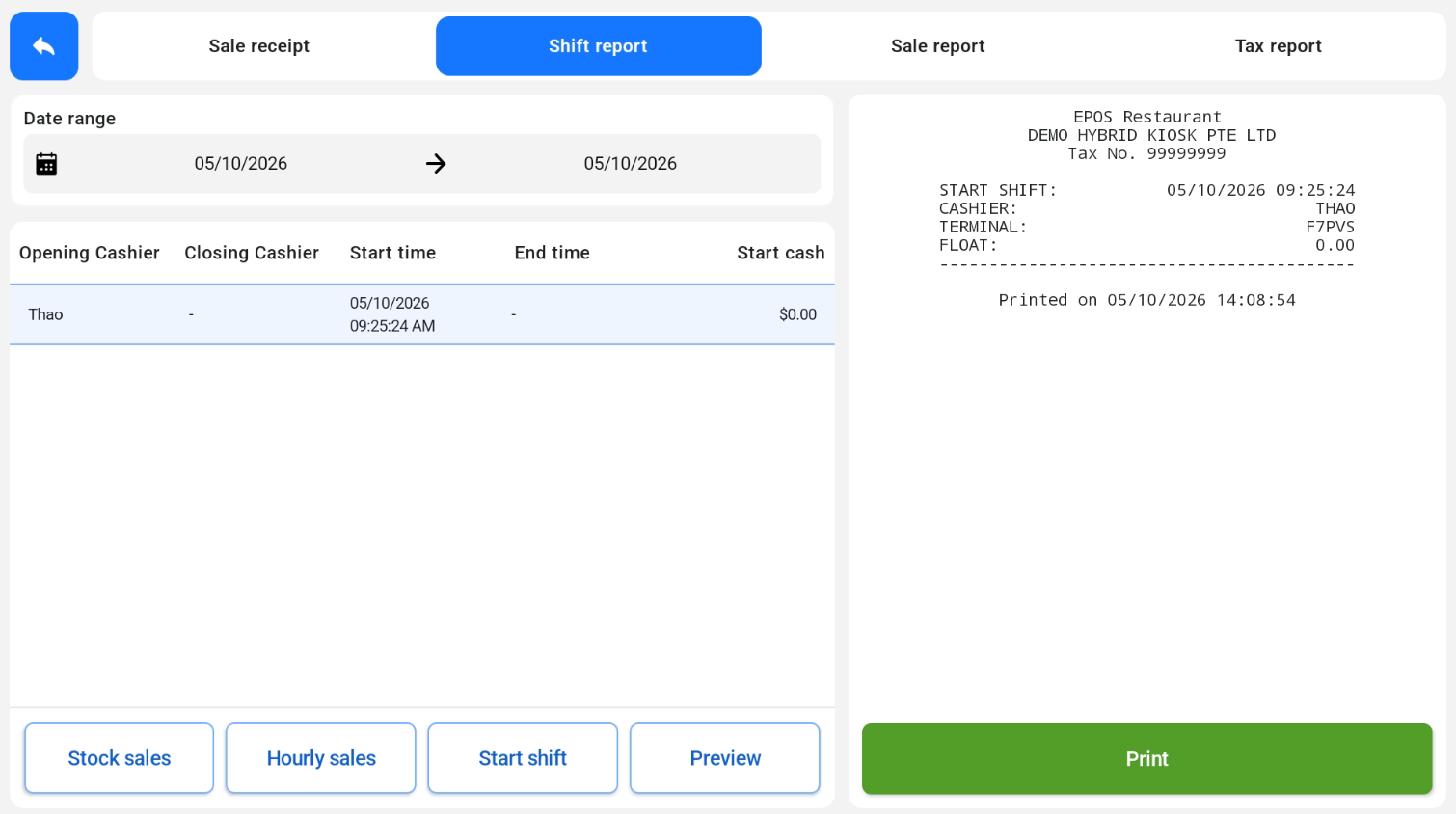Image resolution: width=1456 pixels, height=814 pixels.
Task: Switch to the Sale receipt tab
Action: (259, 46)
